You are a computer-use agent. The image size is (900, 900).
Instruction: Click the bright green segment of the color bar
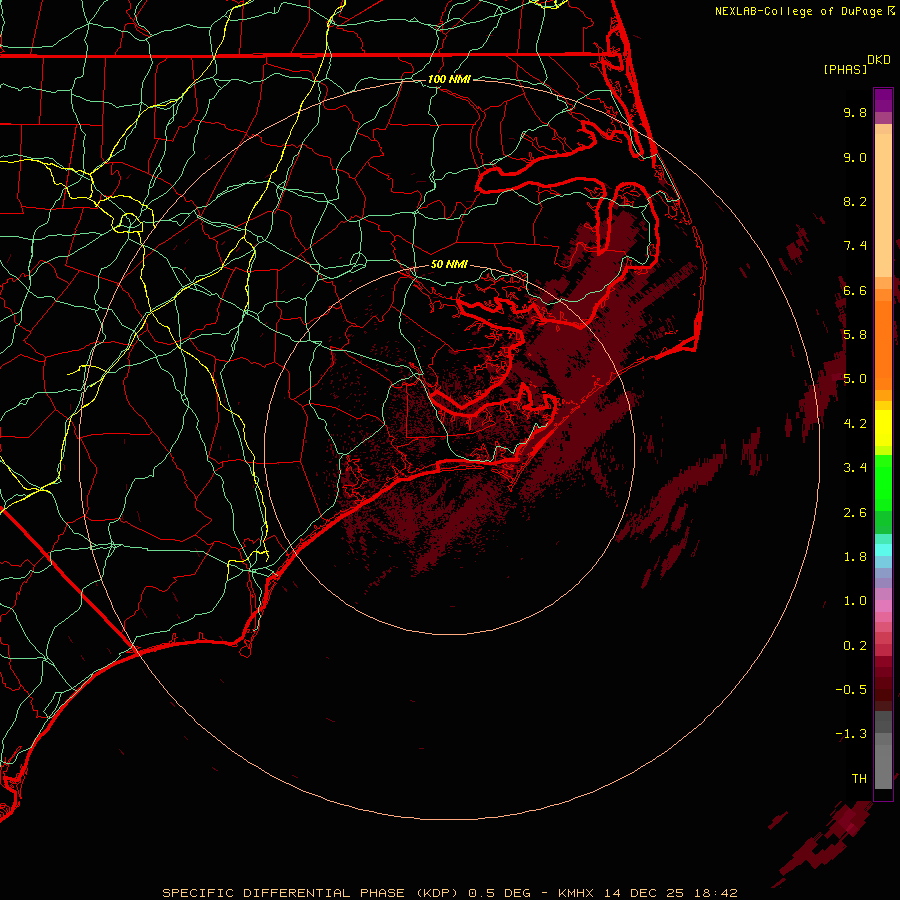point(883,483)
